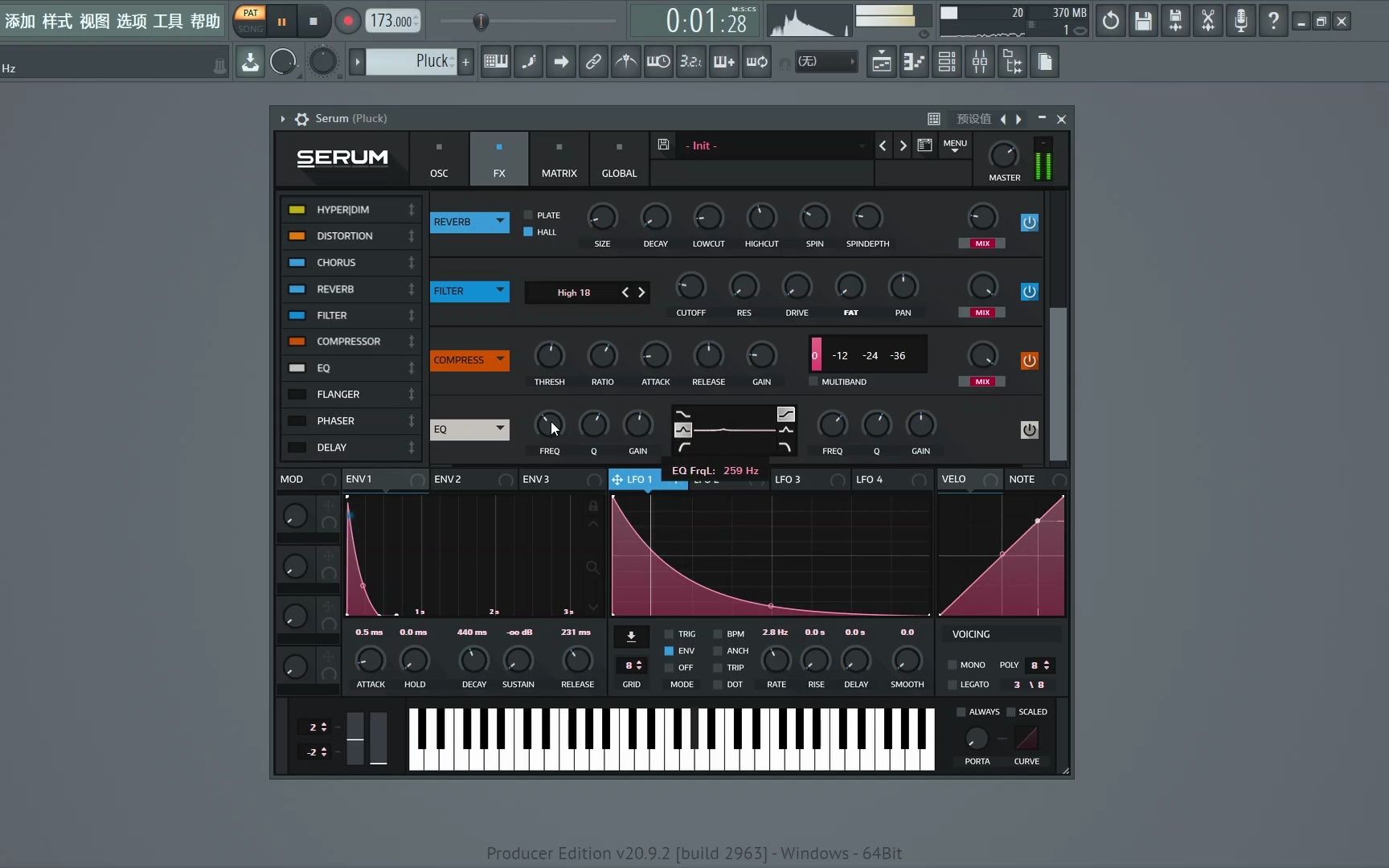Open the Browser view icon
The width and height of the screenshot is (1389, 868).
(1013, 62)
